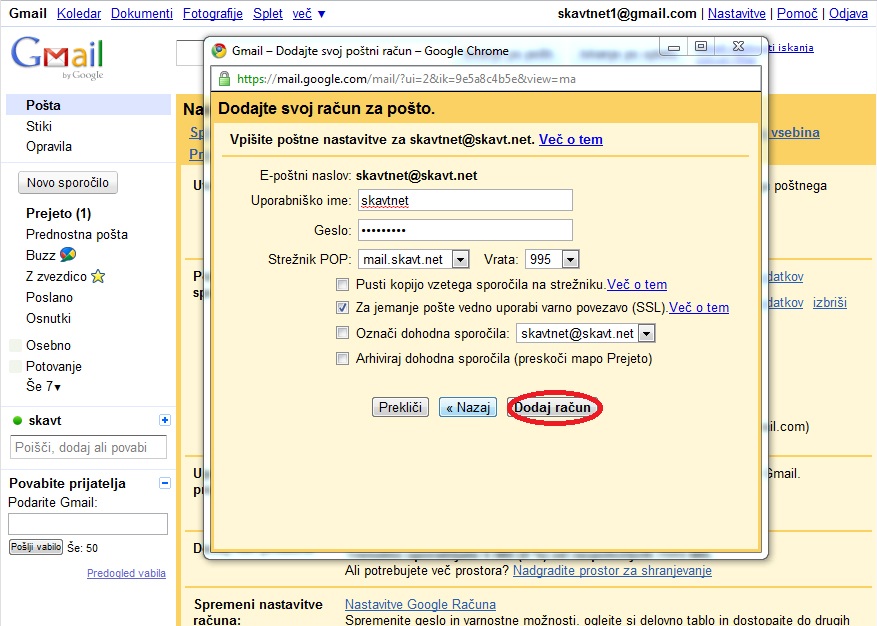This screenshot has width=877, height=626.
Task: Open Osnutki folder
Action: pyautogui.click(x=48, y=318)
